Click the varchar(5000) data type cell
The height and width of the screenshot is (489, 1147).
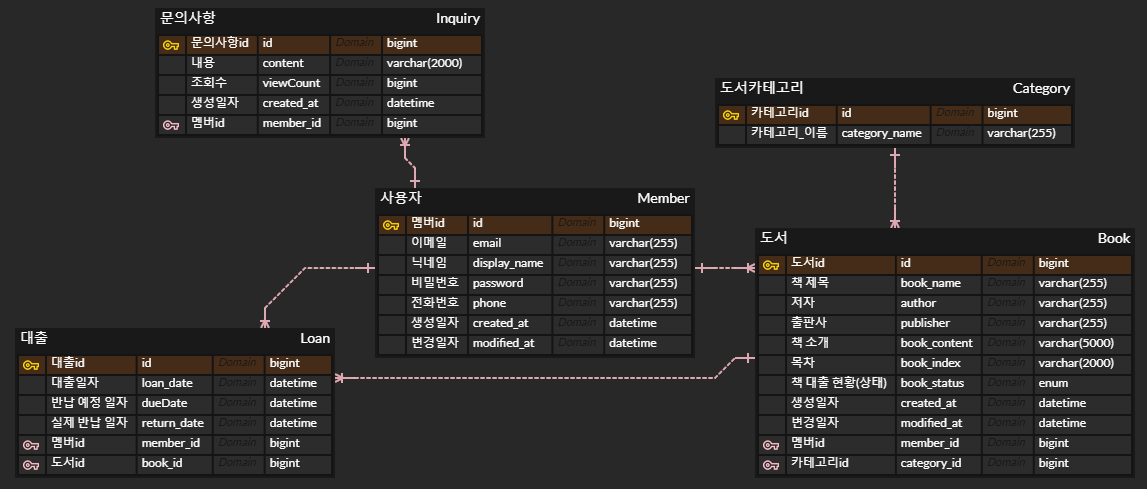coord(1083,343)
